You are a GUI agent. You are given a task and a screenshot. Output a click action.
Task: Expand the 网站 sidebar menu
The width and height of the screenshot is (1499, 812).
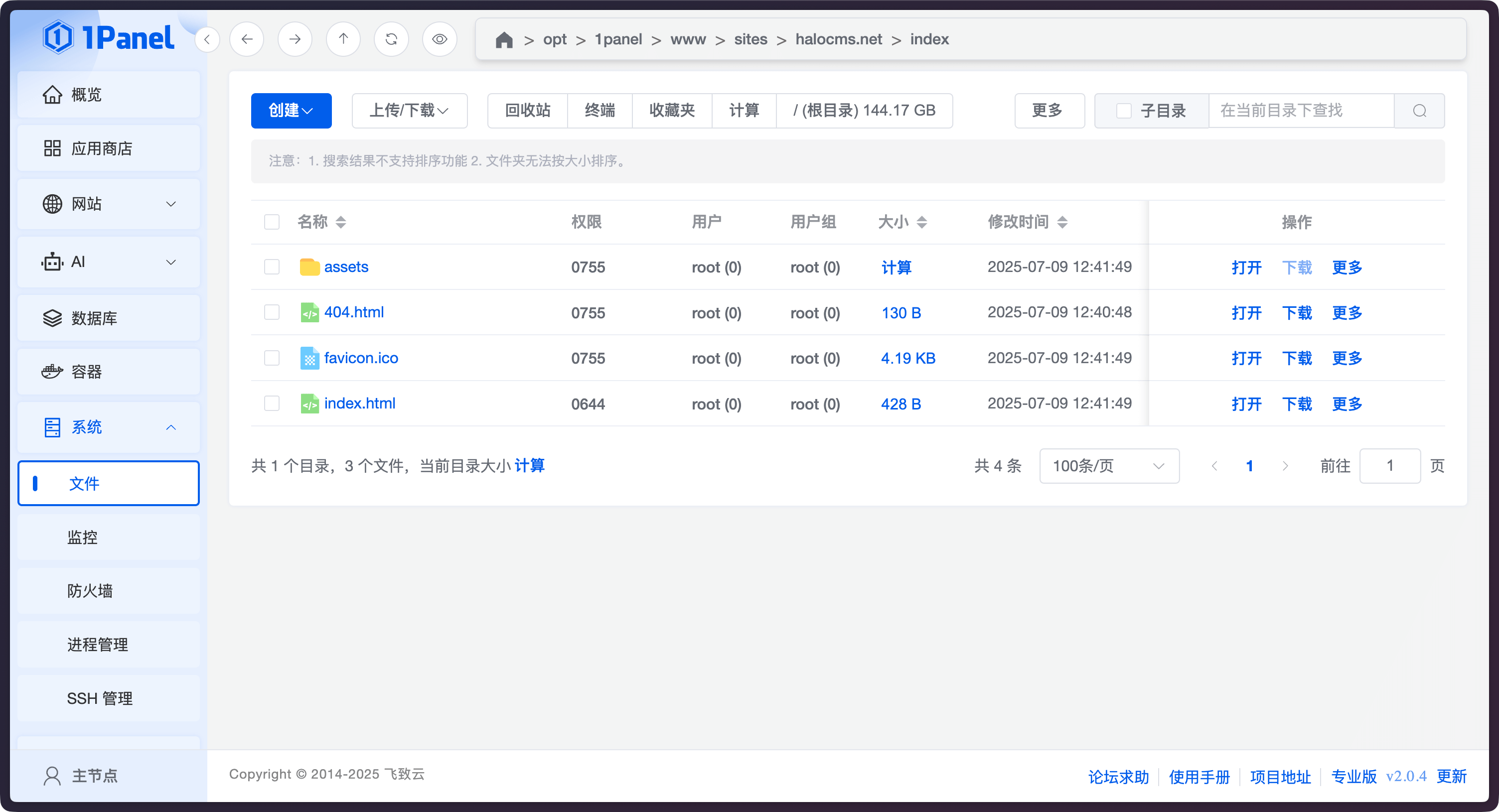coord(109,204)
